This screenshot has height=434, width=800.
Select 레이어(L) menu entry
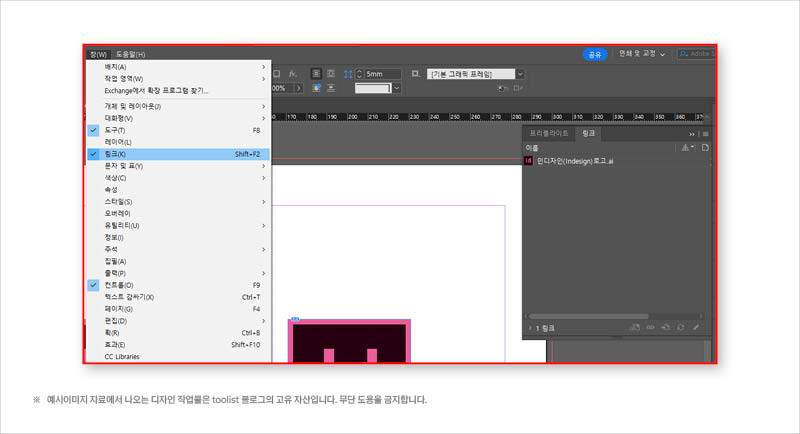click(x=178, y=142)
